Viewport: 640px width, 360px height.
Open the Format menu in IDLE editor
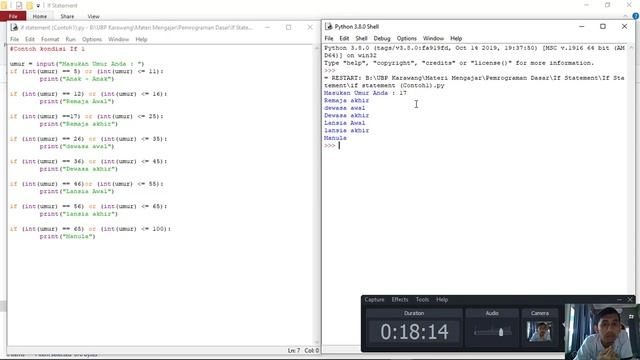tap(50, 39)
